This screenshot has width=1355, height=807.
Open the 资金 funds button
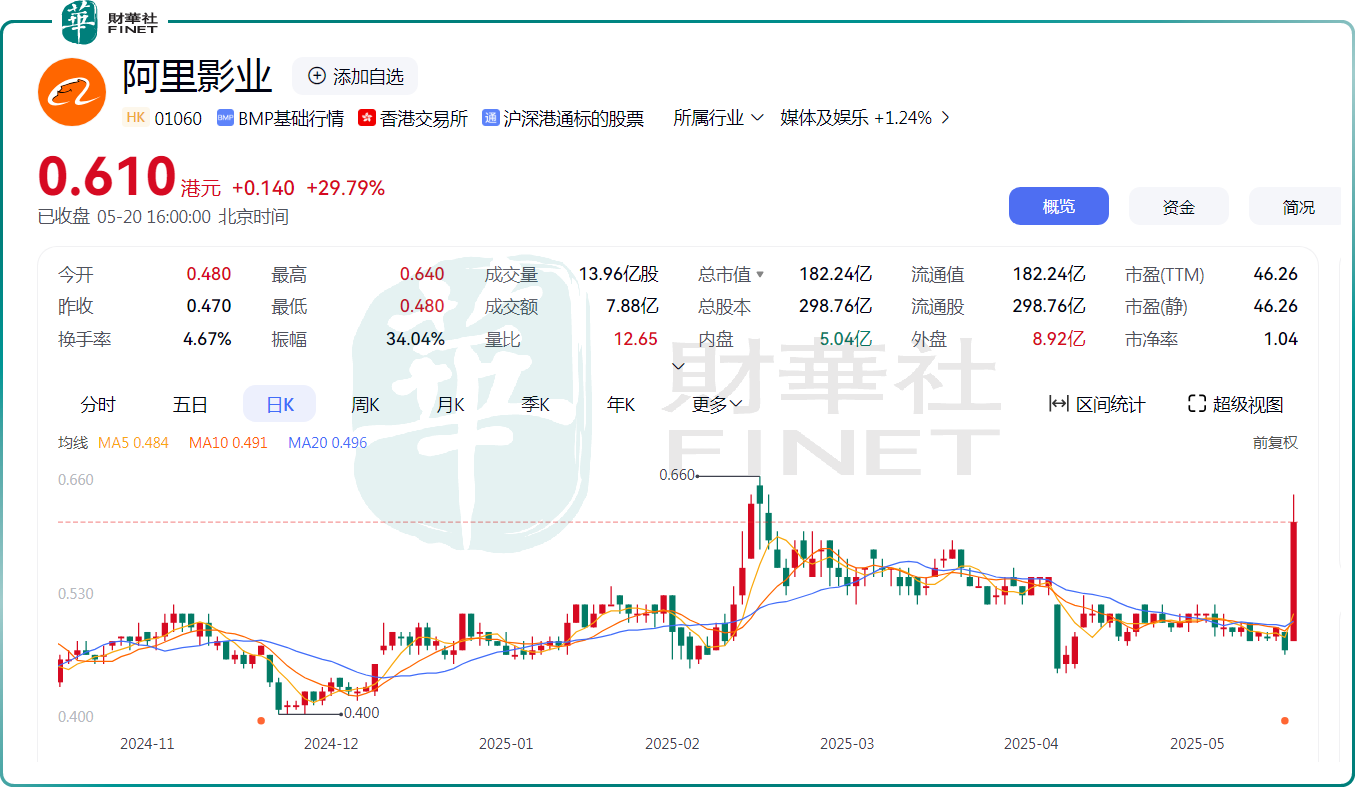coord(1179,206)
